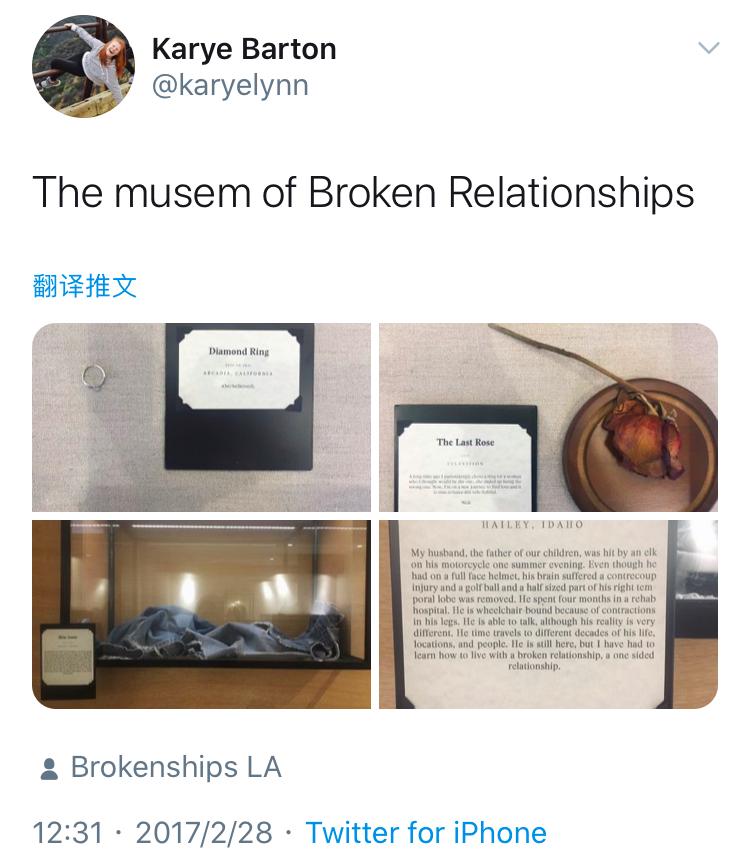
Task: Open the Diamond Ring photo
Action: 201,417
